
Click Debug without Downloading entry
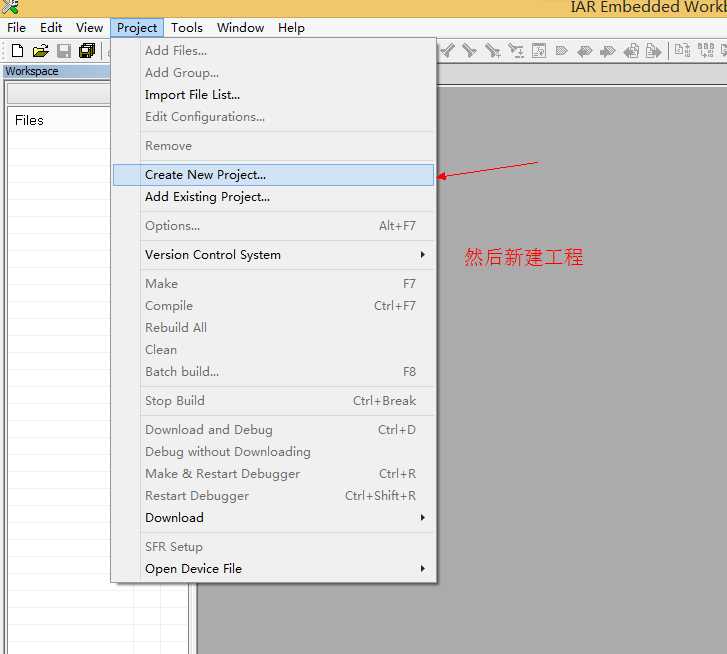click(x=273, y=452)
